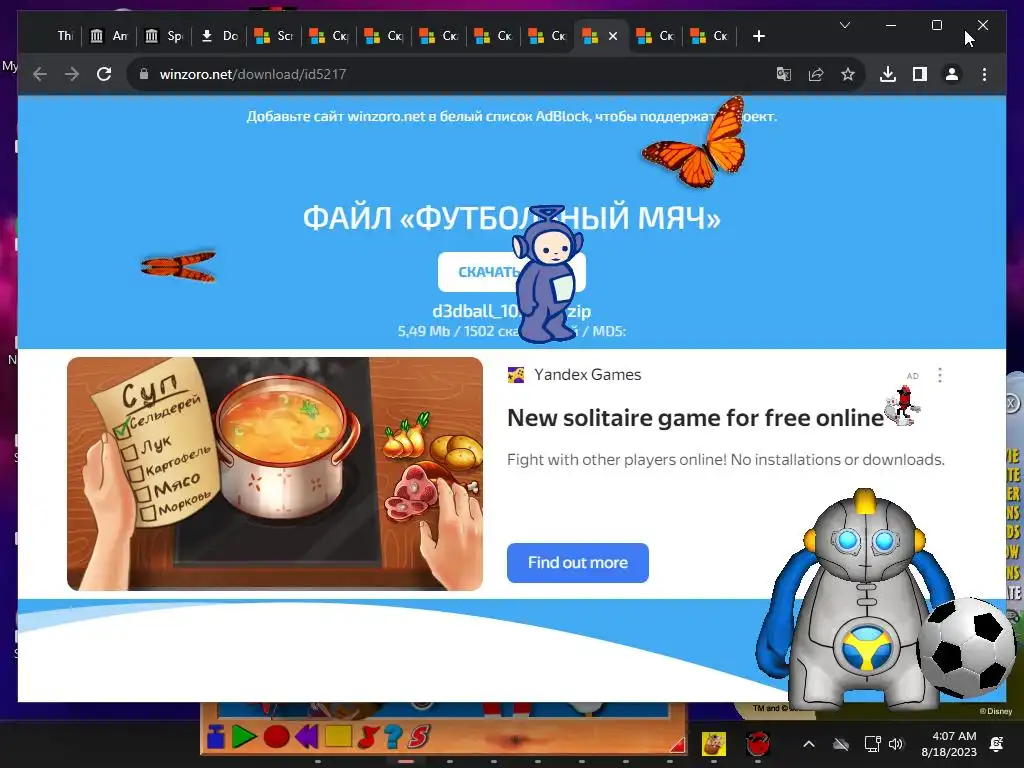Click the yellow square stop button
The height and width of the screenshot is (768, 1024).
pos(338,737)
